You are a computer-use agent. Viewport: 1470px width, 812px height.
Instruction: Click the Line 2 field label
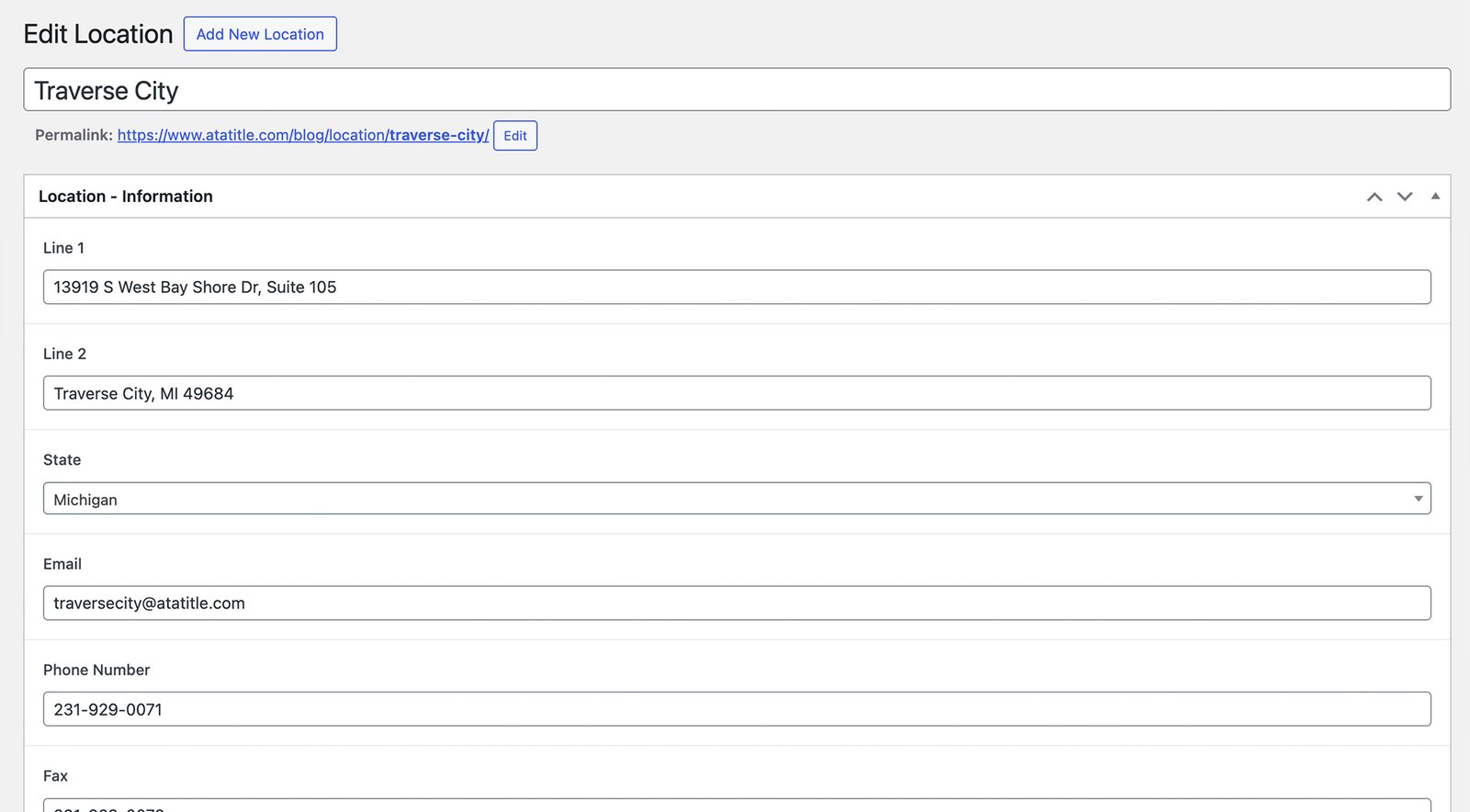pyautogui.click(x=64, y=354)
